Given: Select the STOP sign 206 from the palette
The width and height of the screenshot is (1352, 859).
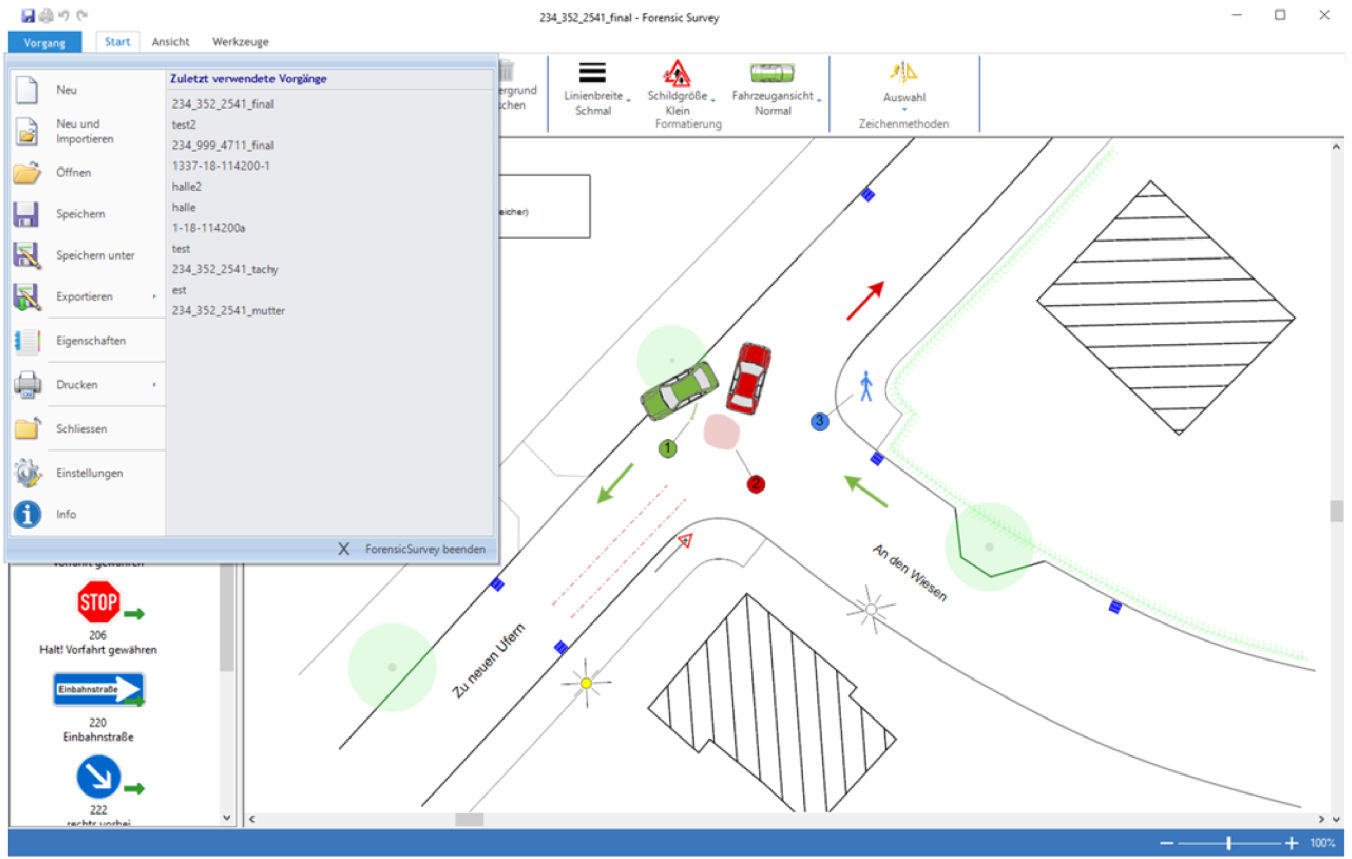Looking at the screenshot, I should (99, 603).
